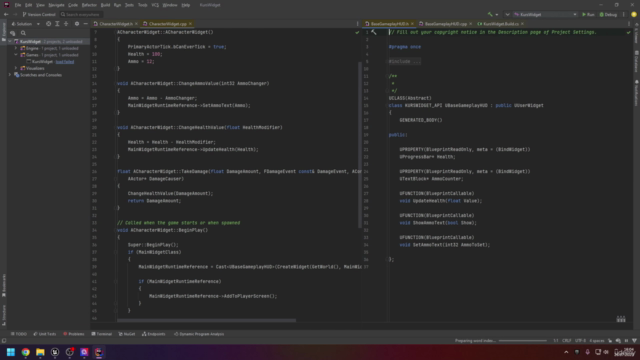Open the Windows Start menu

tap(11, 352)
